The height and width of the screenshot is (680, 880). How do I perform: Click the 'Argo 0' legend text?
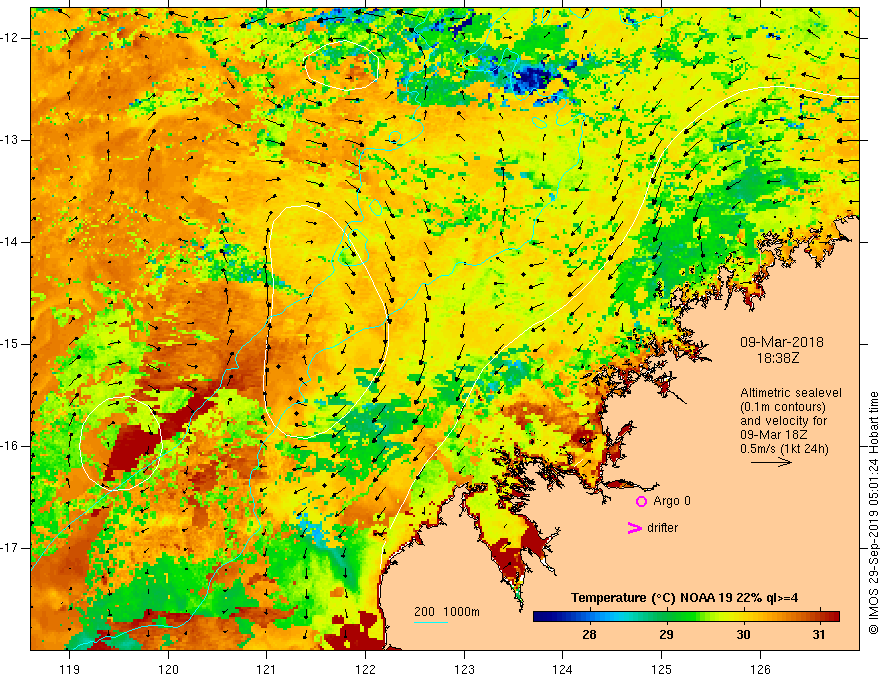tap(672, 501)
